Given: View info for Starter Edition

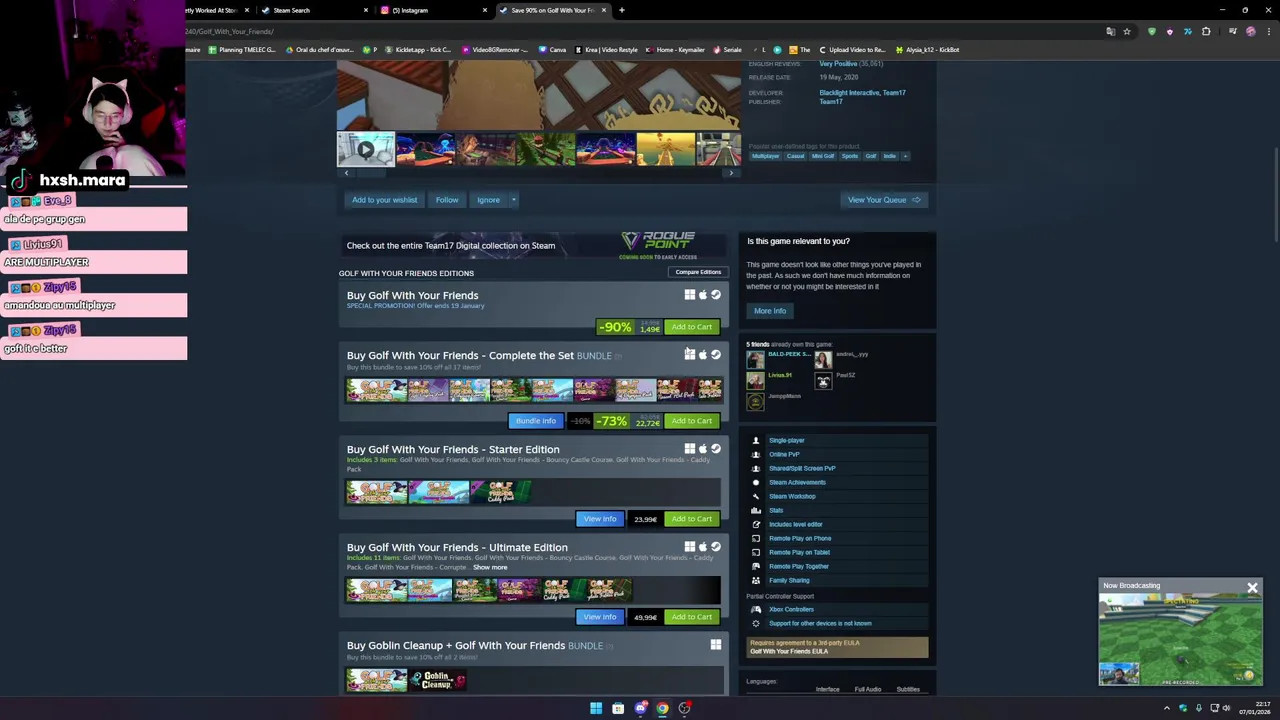Looking at the screenshot, I should point(600,519).
